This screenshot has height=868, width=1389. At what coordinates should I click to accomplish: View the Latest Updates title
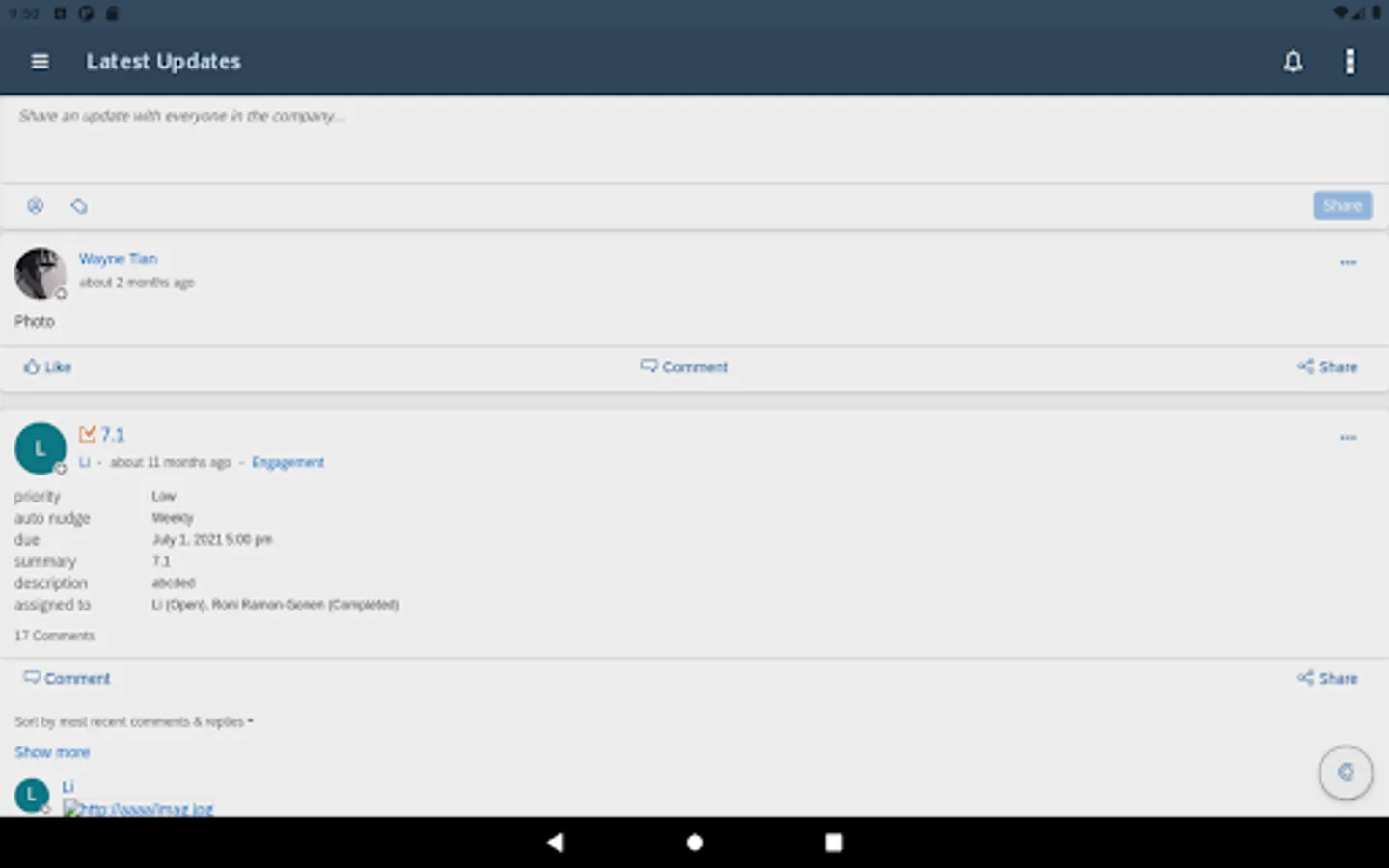click(163, 61)
